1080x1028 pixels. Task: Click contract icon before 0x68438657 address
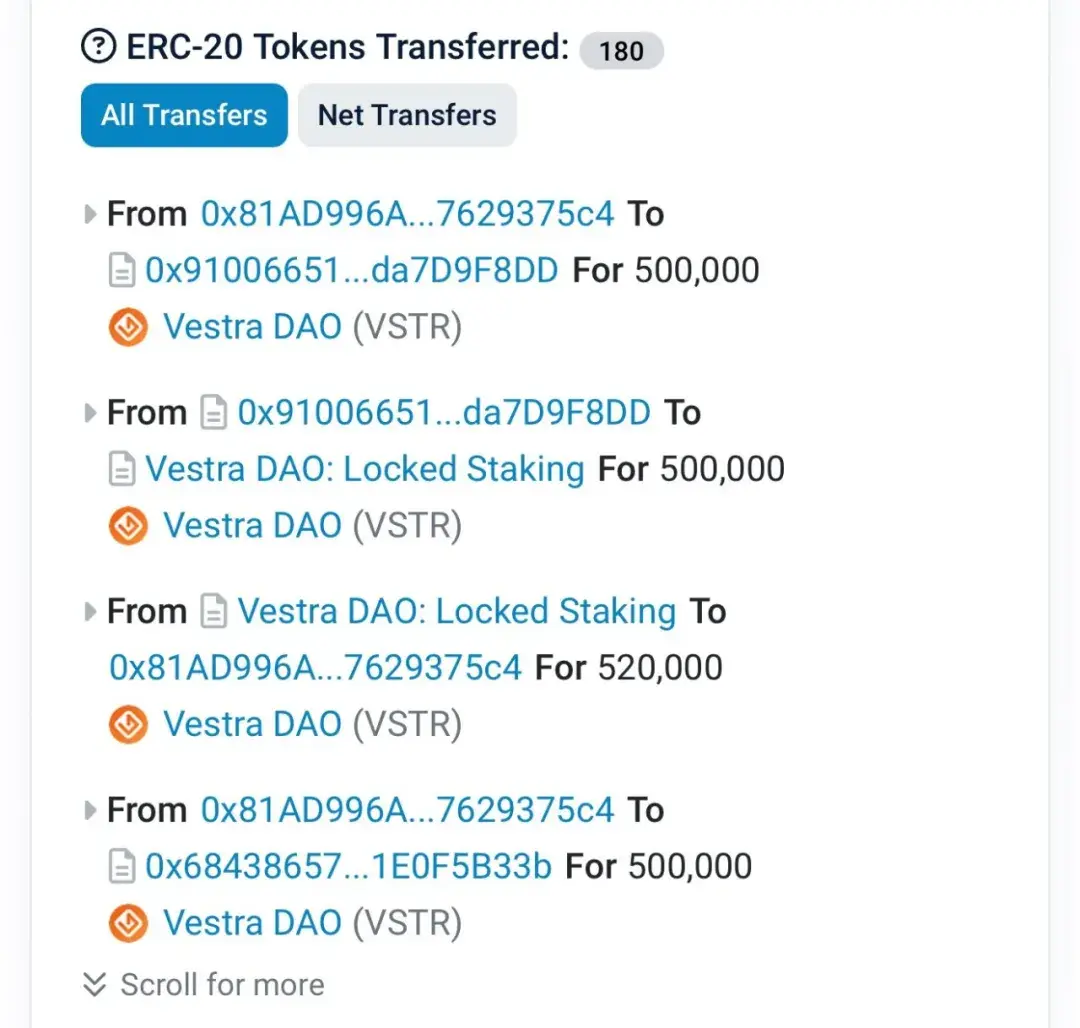click(122, 867)
